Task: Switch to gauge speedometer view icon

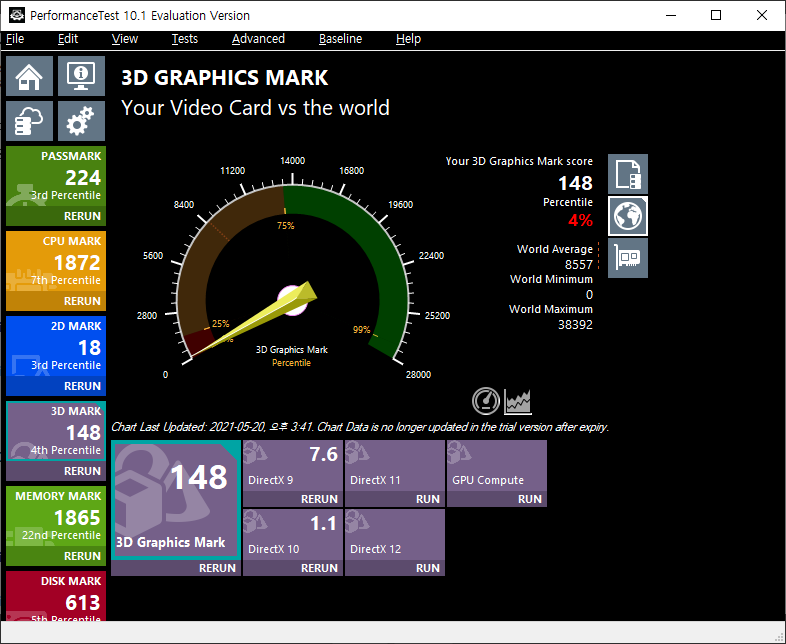Action: 486,401
